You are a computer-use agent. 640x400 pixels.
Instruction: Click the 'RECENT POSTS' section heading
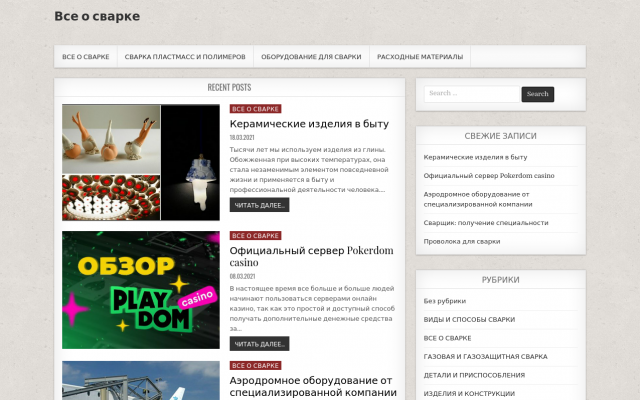pos(229,87)
